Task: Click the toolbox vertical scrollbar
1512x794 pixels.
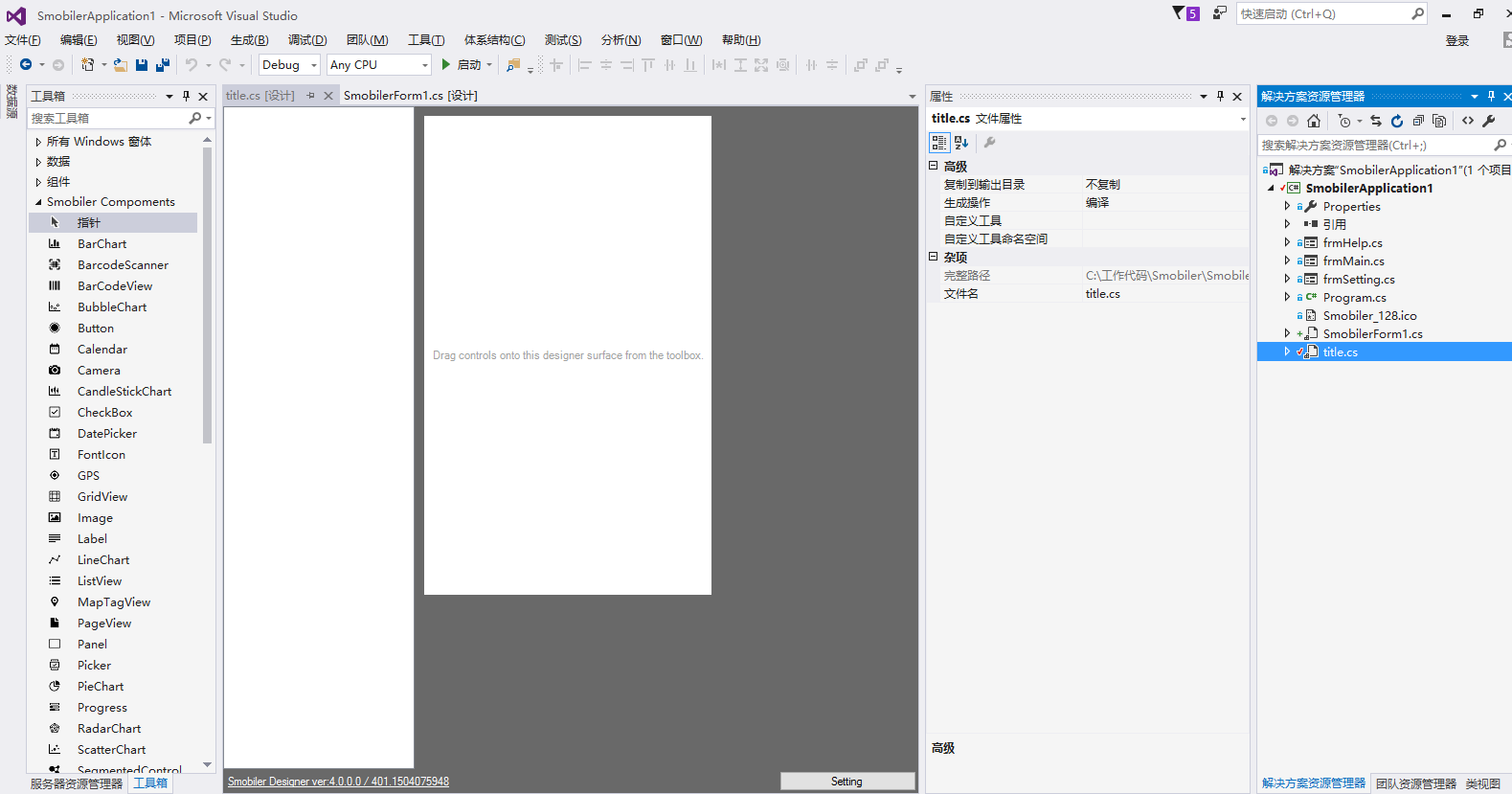Action: (x=208, y=295)
